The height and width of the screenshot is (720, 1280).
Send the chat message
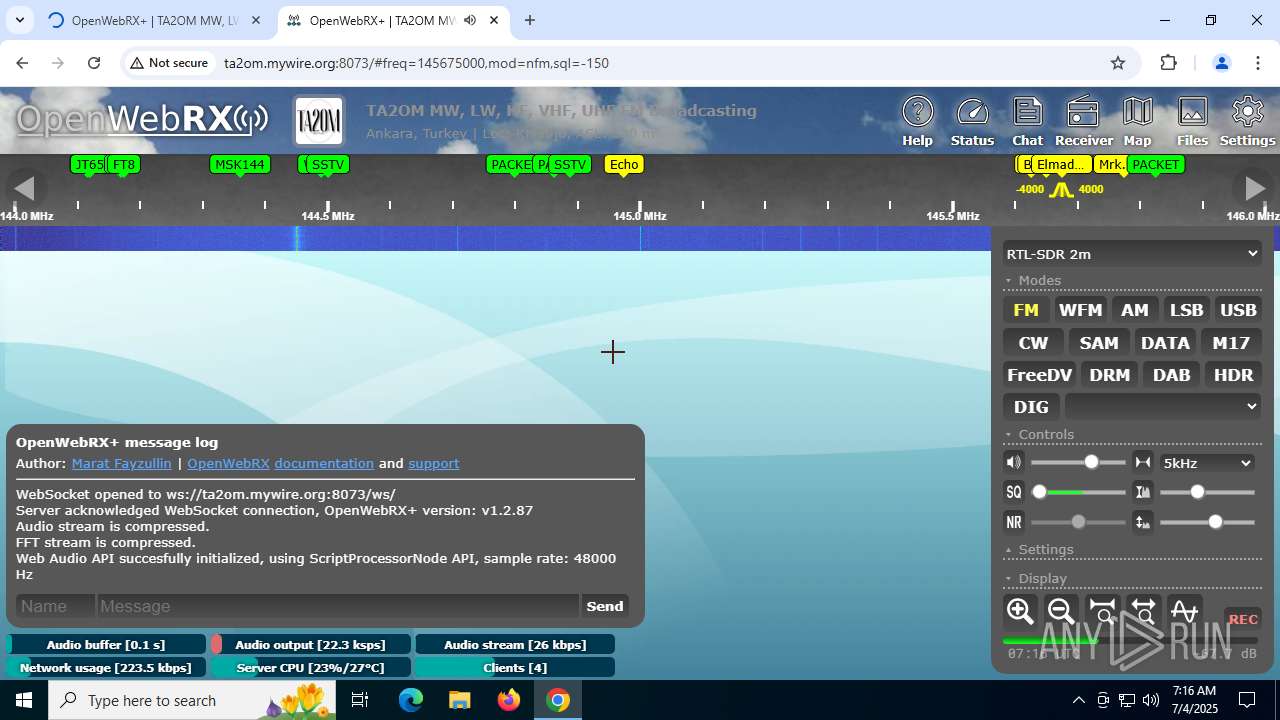click(605, 606)
